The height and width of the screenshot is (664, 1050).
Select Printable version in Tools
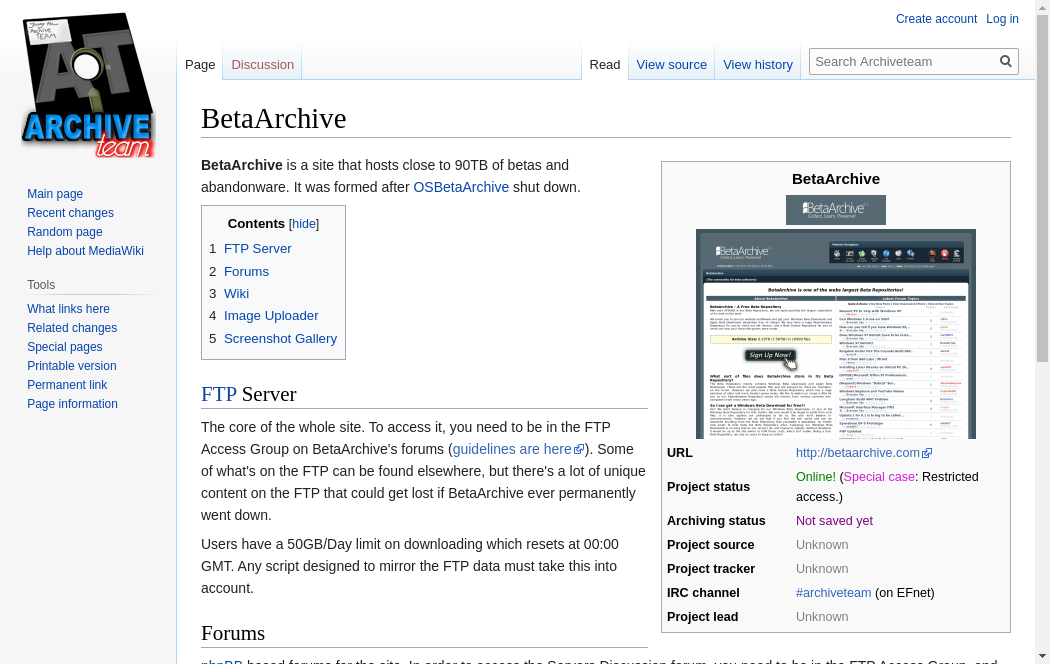pyautogui.click(x=71, y=366)
